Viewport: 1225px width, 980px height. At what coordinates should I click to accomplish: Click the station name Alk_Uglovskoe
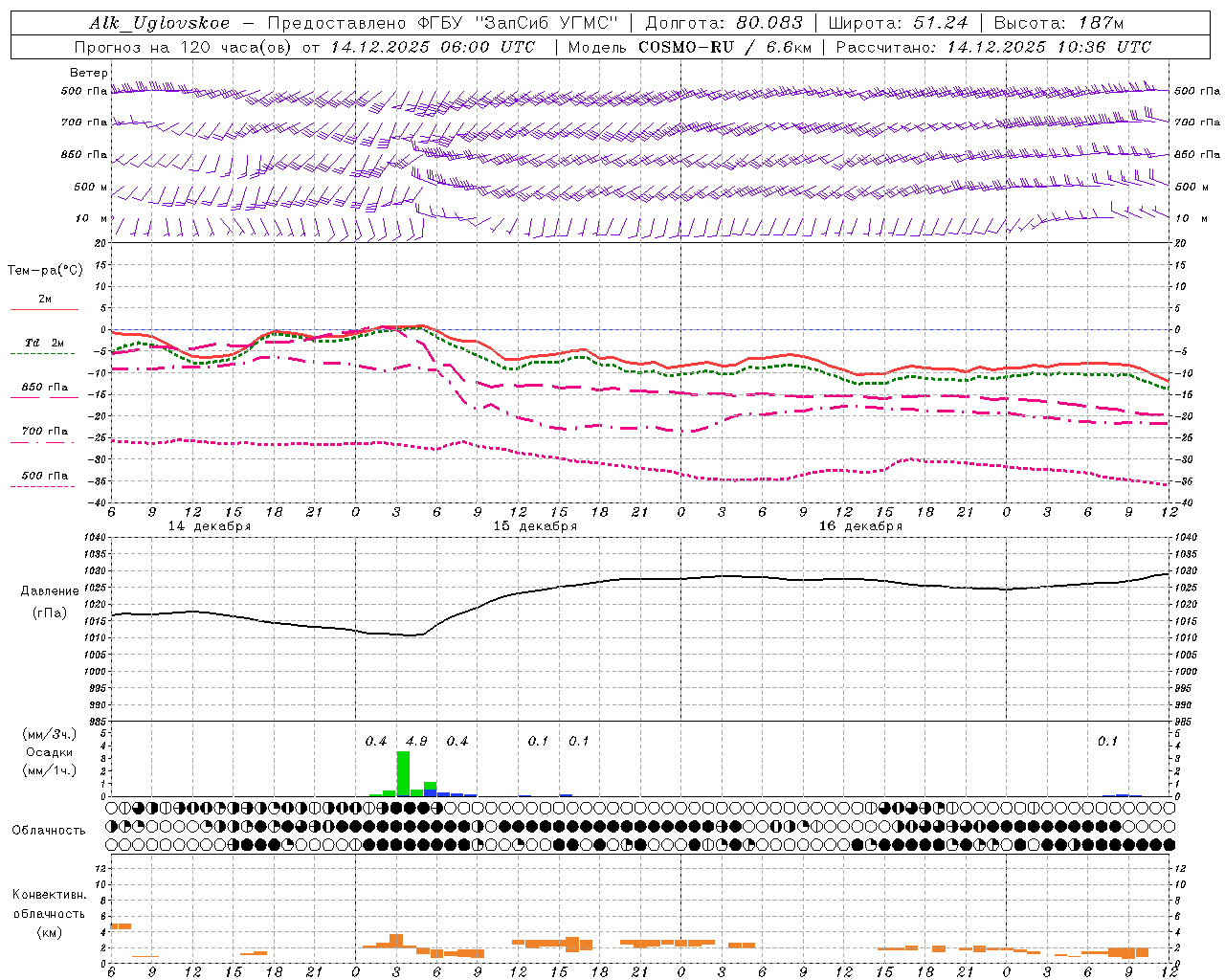(x=160, y=23)
